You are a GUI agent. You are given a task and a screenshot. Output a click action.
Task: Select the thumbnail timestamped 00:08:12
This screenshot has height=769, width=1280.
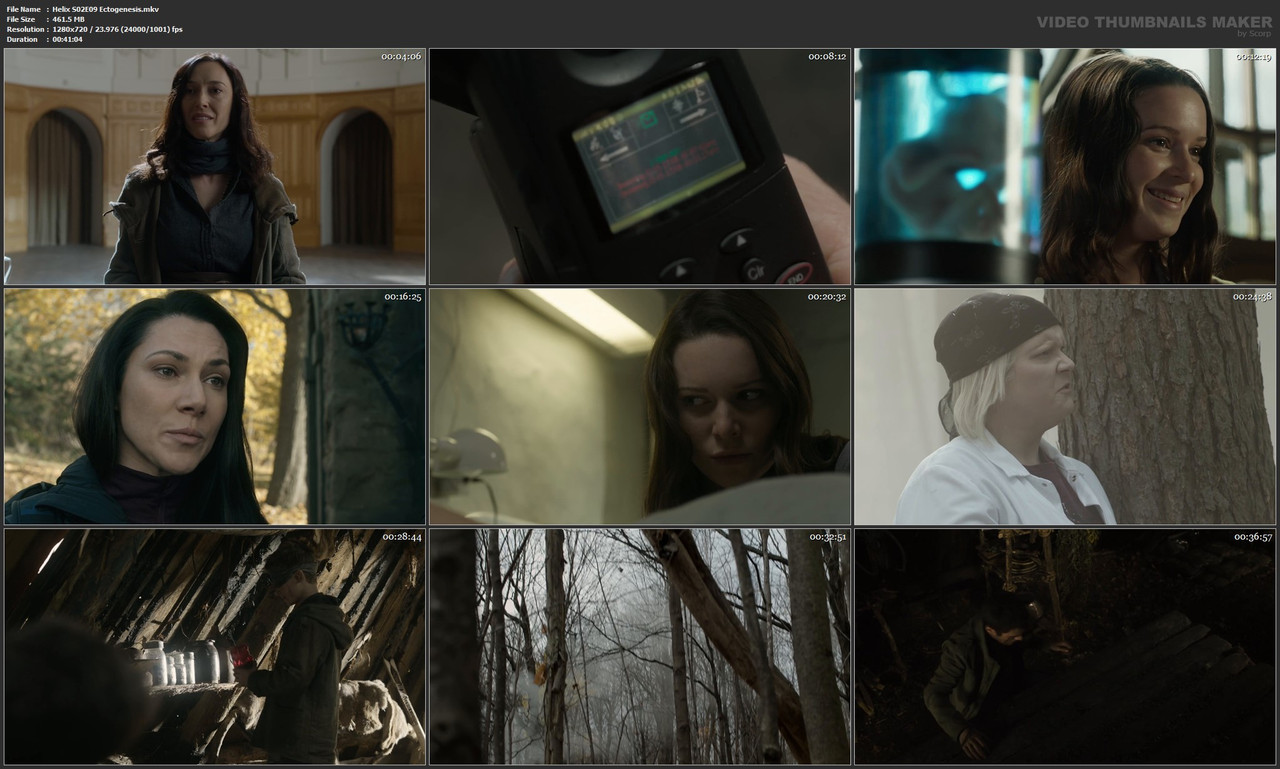click(x=640, y=166)
